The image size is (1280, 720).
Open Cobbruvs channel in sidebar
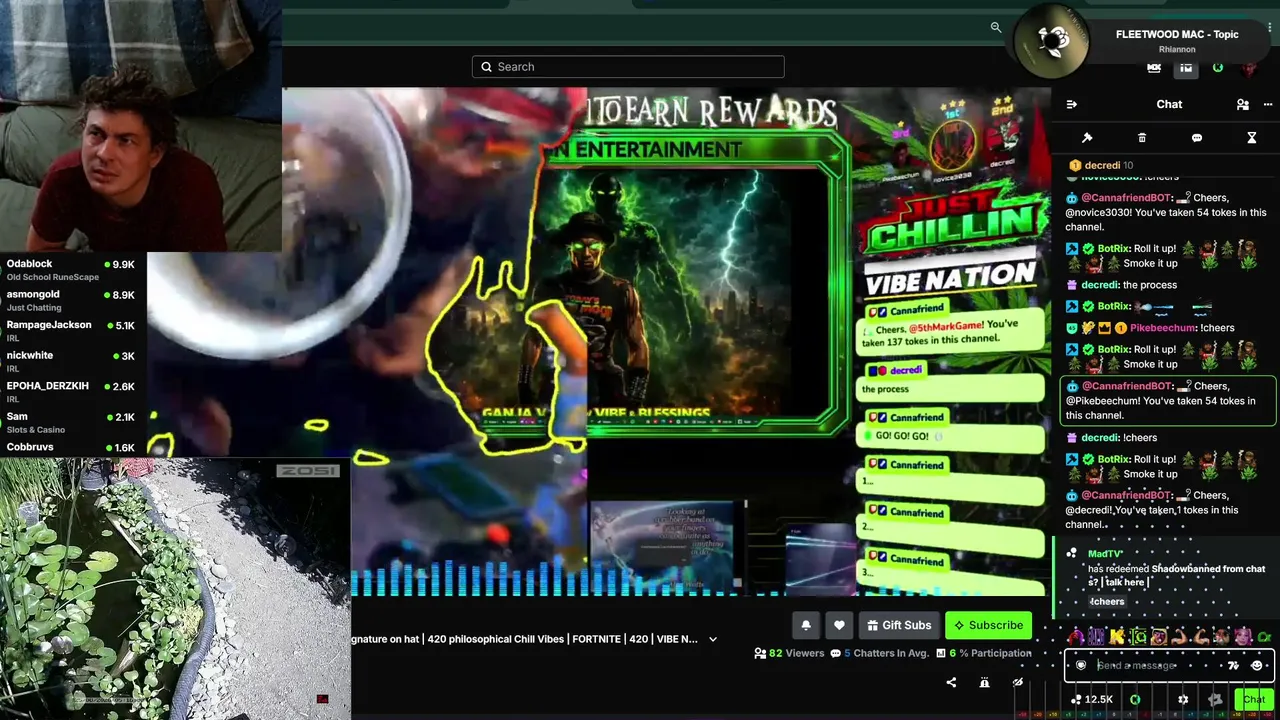(x=71, y=447)
